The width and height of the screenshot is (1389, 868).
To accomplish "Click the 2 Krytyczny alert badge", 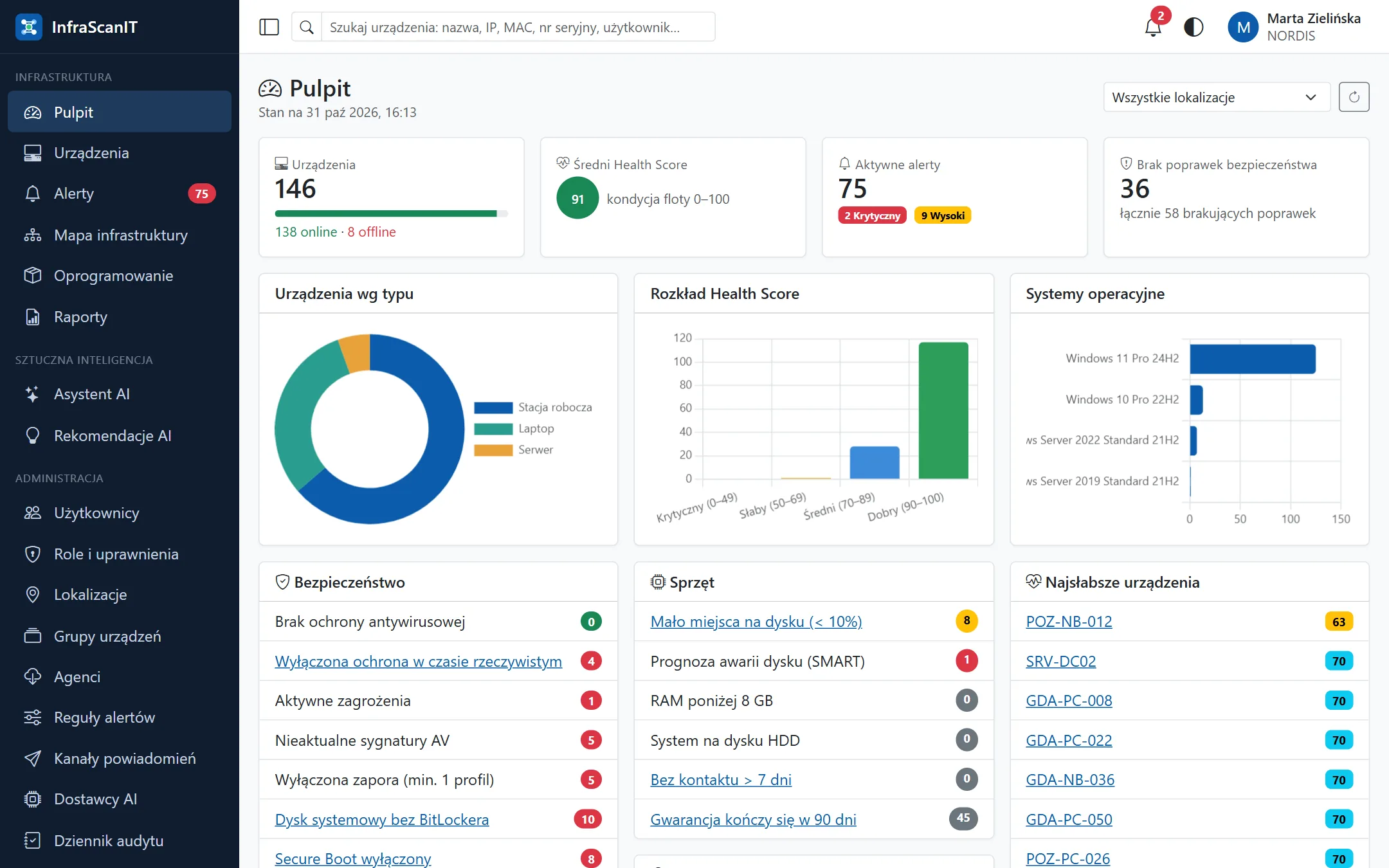I will point(872,215).
